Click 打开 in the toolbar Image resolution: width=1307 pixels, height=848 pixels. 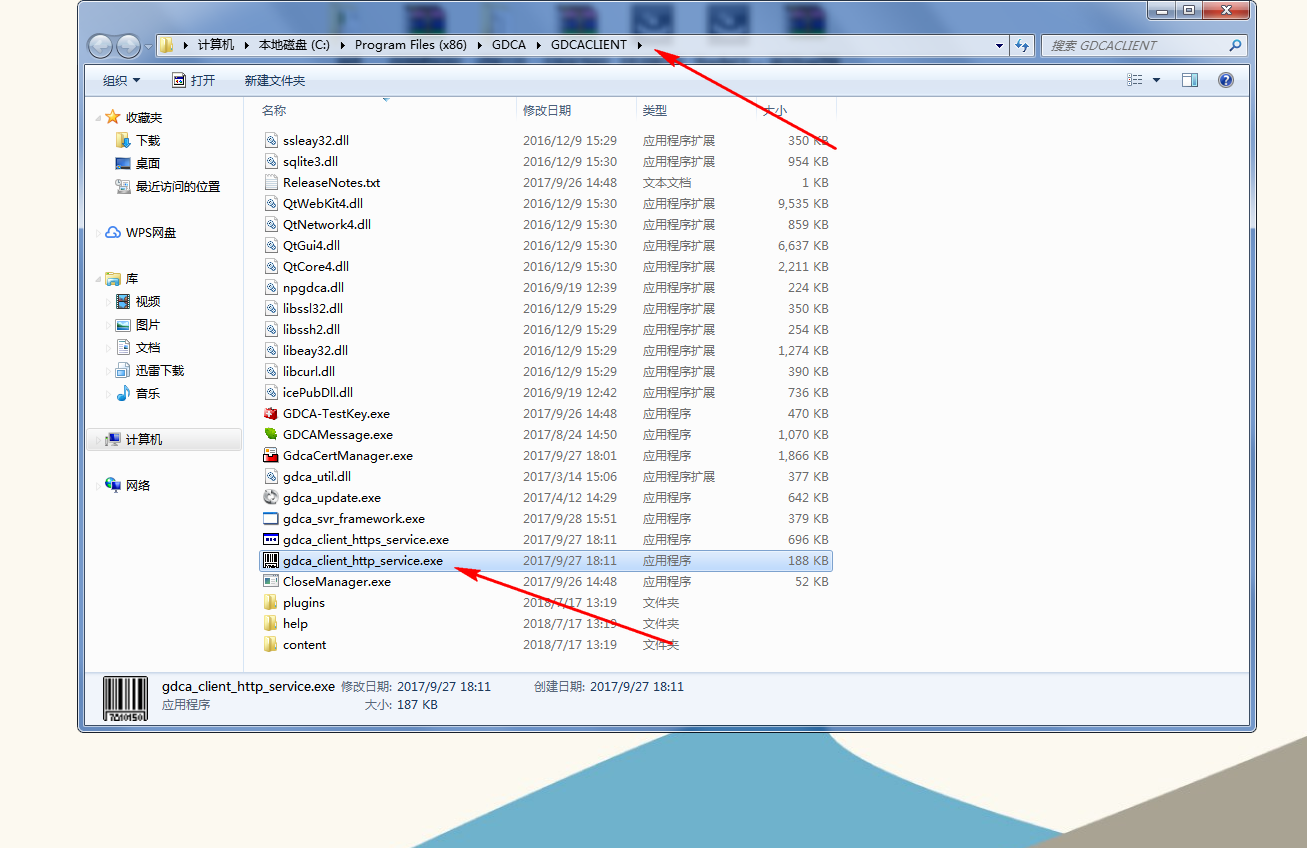(193, 80)
